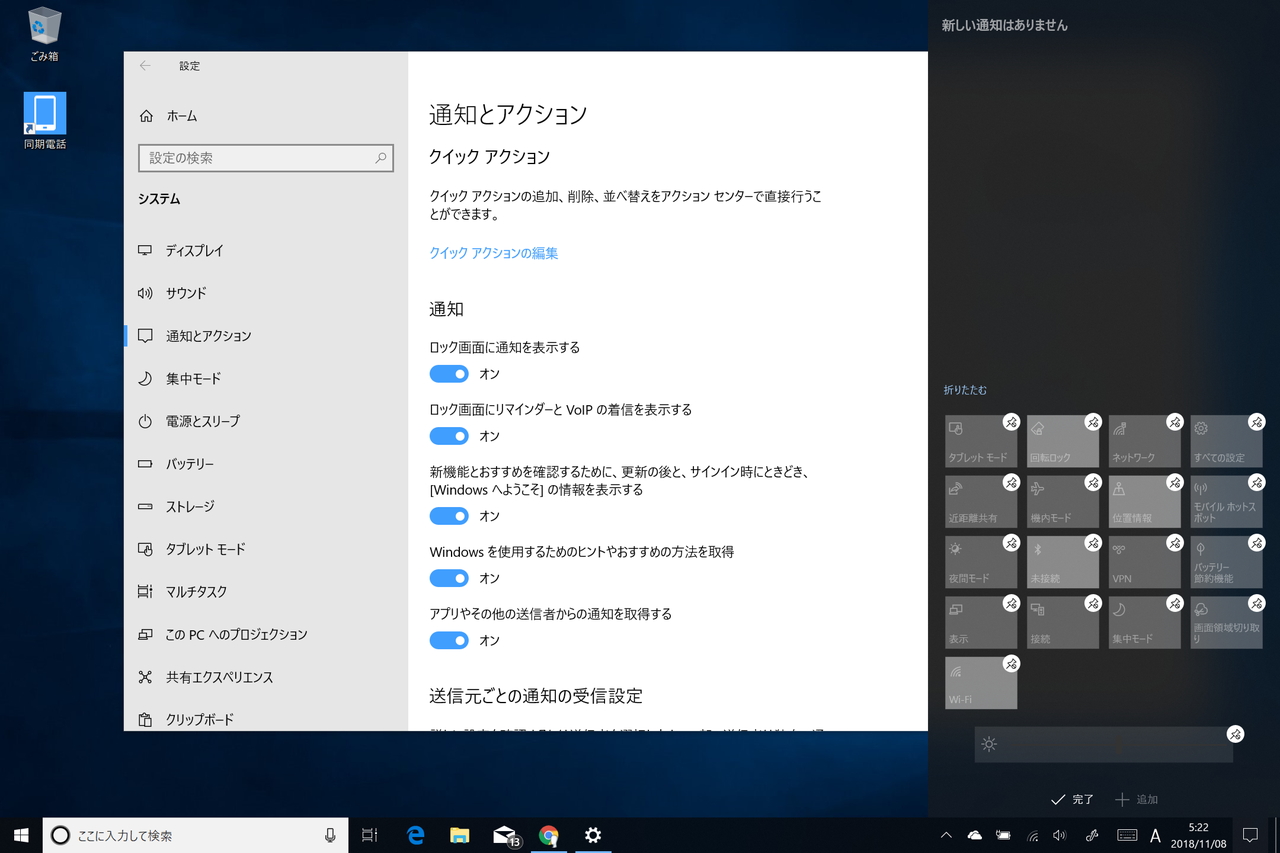Toggle the 機内モード quick action tile
1280x853 pixels.
1063,500
